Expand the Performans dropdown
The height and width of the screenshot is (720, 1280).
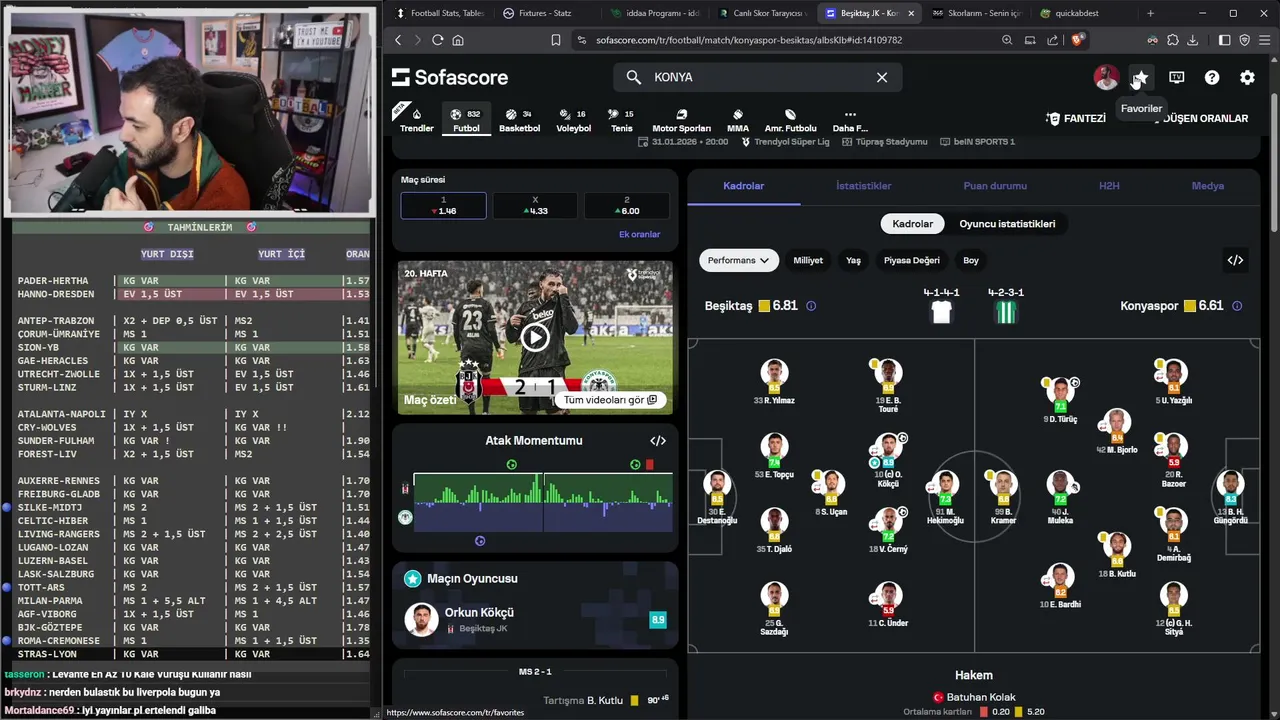coord(738,260)
